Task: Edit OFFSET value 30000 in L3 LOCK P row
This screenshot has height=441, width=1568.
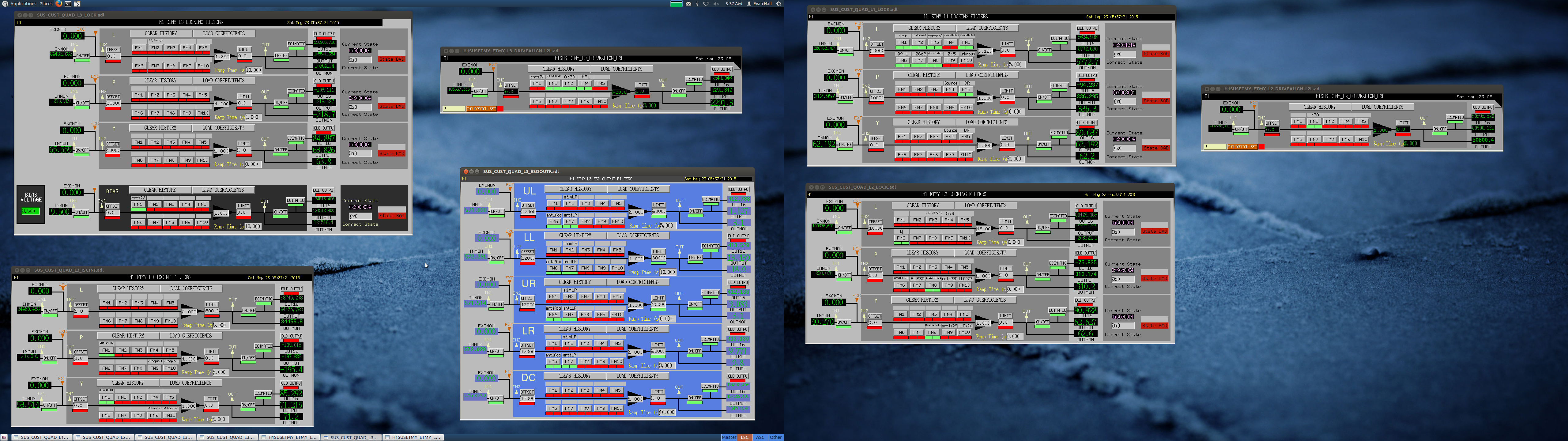Action: (113, 103)
